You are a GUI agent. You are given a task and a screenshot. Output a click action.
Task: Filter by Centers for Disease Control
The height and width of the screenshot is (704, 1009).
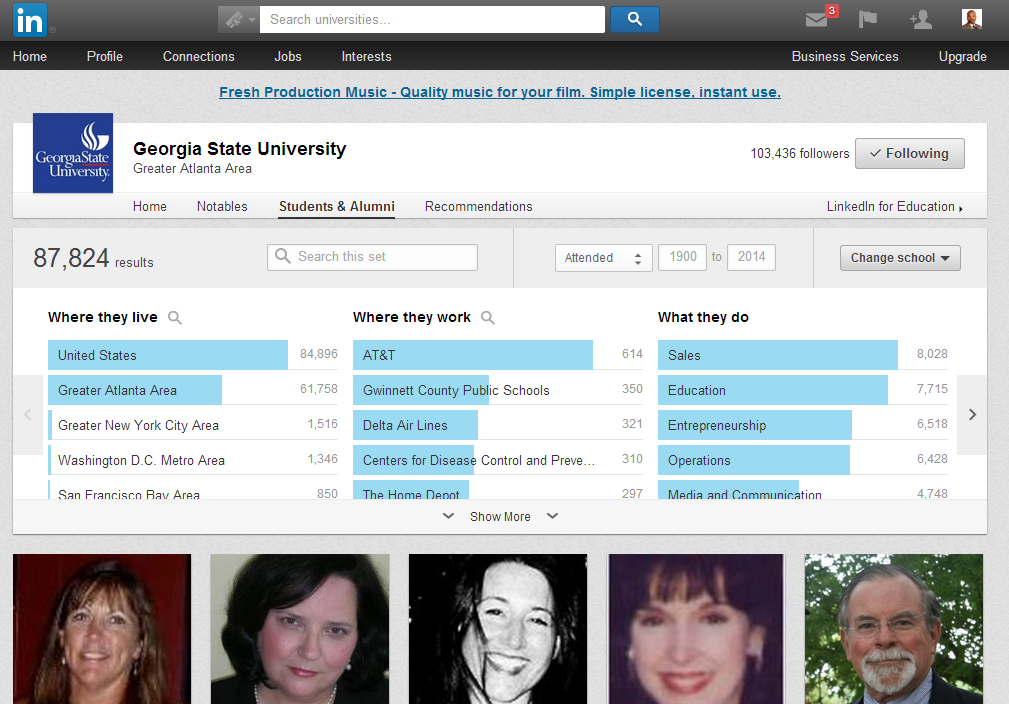click(x=498, y=460)
